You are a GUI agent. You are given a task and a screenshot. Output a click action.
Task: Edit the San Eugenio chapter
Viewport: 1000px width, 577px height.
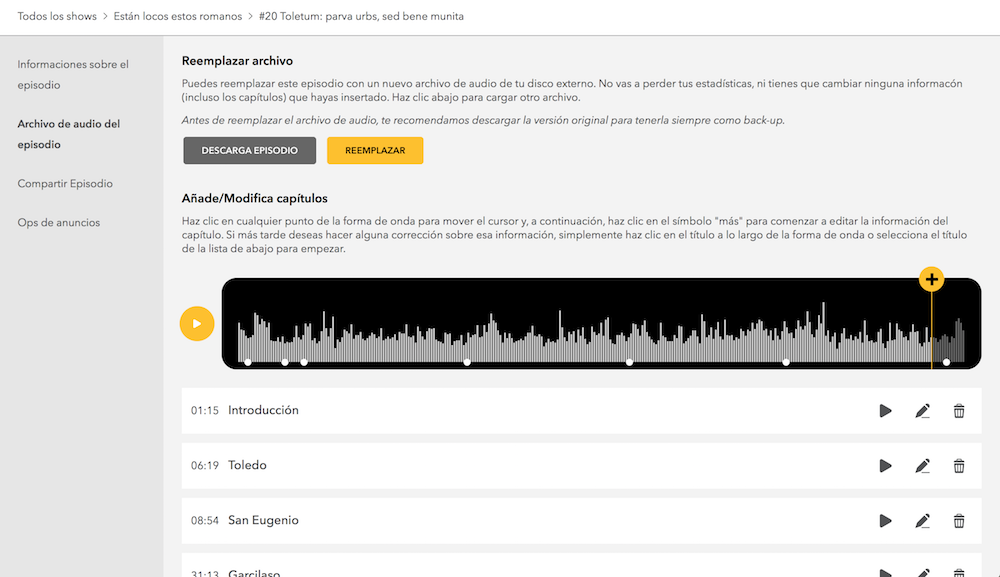point(922,521)
